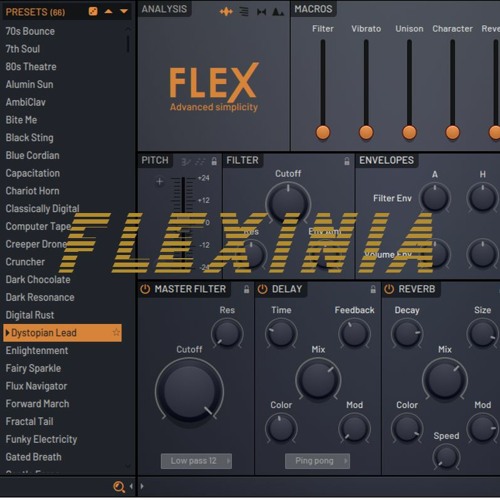500x500 pixels.
Task: Click the preset search magnifier icon
Action: pos(119,487)
